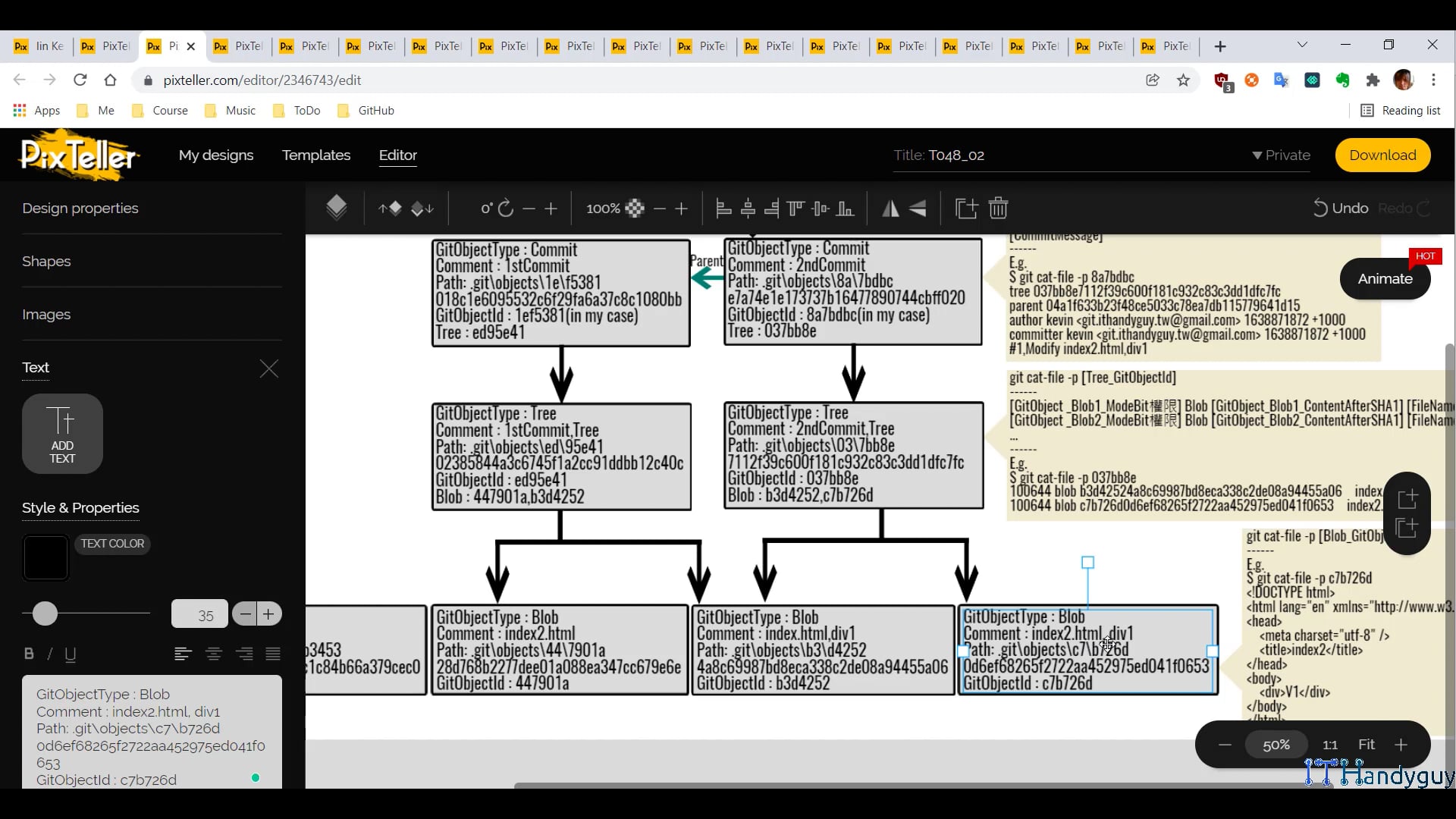The image size is (1456, 819).
Task: Click the center vertically alignment icon
Action: point(821,208)
